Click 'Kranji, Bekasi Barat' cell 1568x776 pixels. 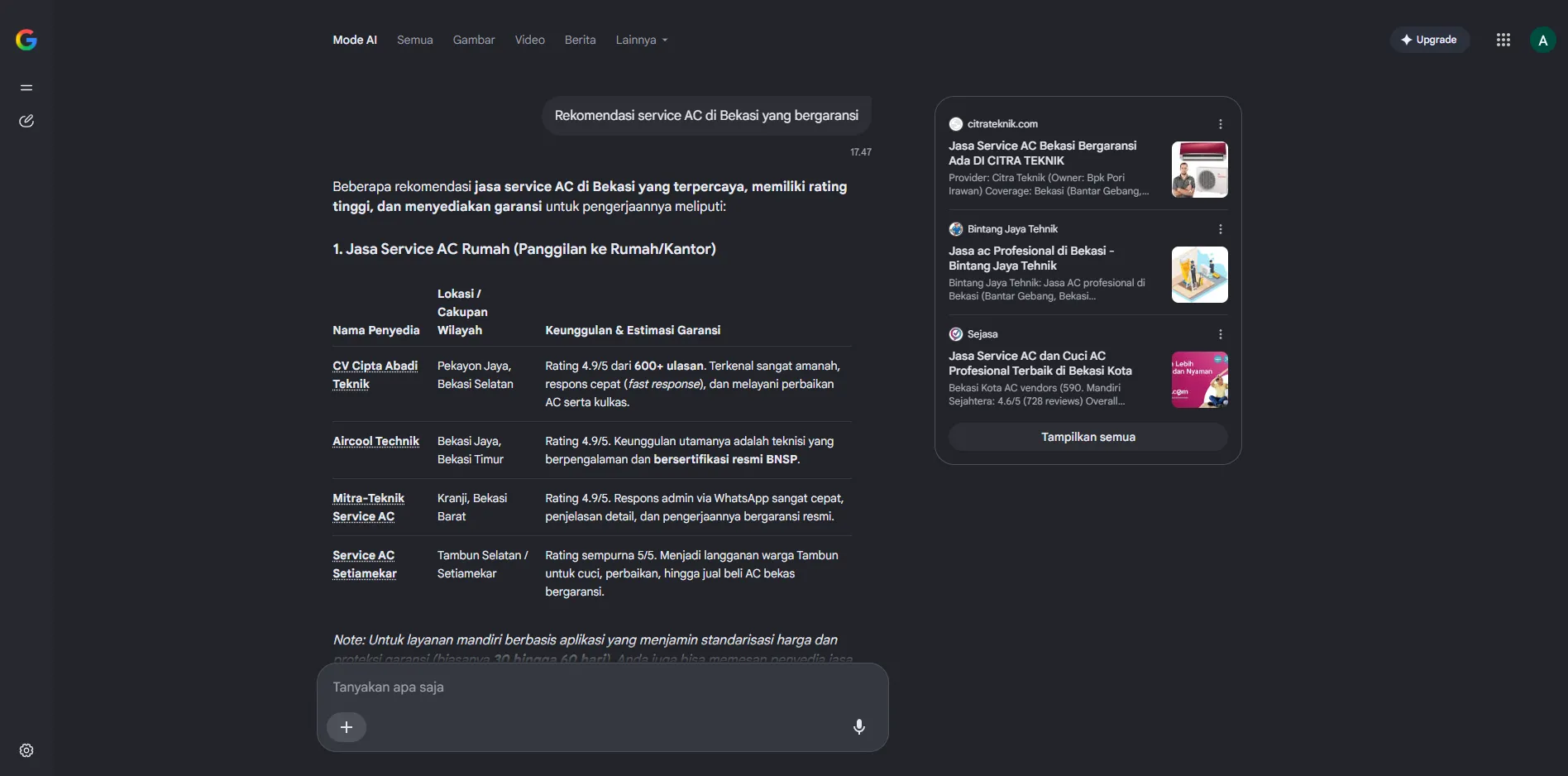(x=472, y=507)
